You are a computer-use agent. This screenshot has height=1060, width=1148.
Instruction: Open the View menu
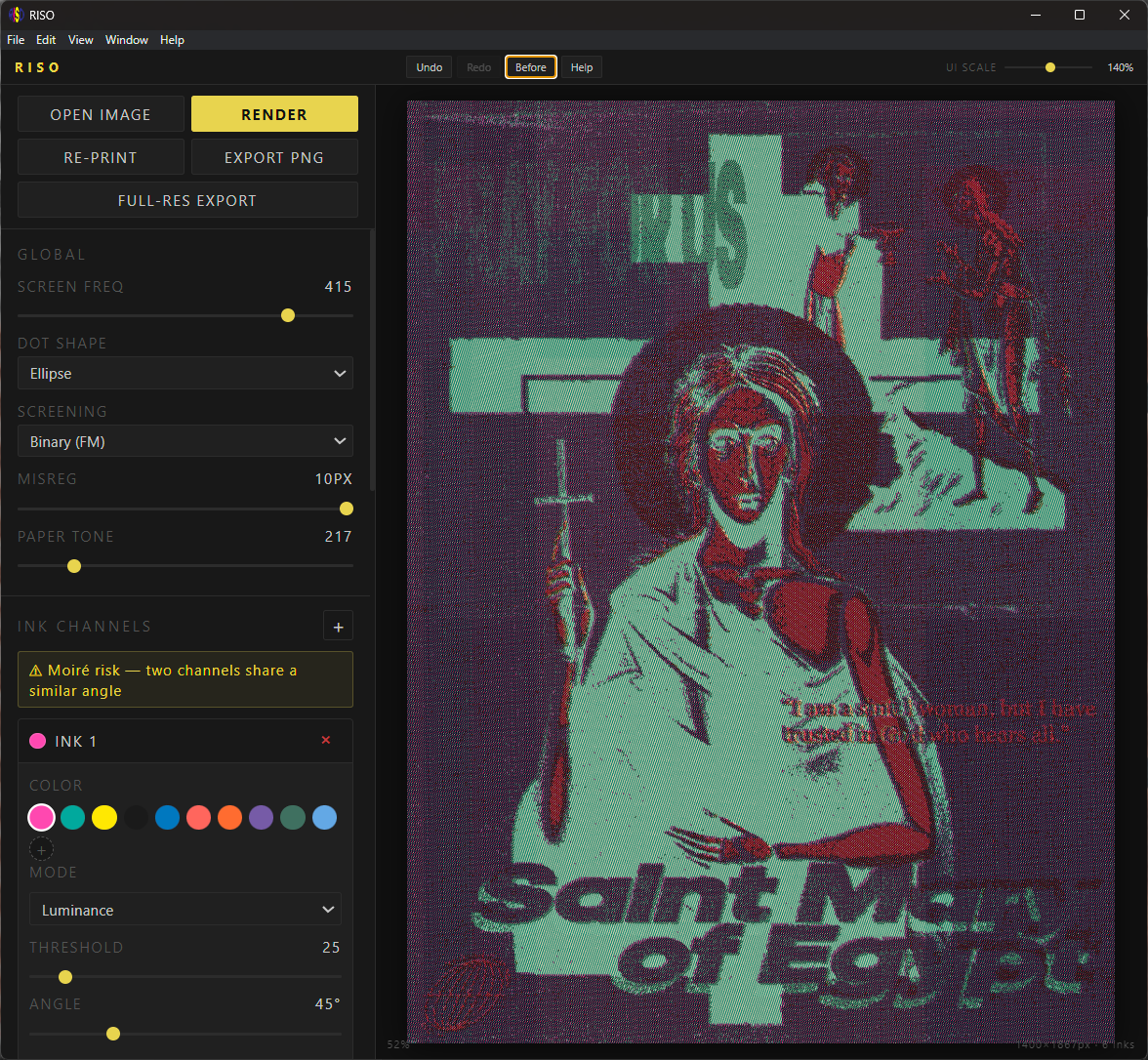(x=80, y=39)
